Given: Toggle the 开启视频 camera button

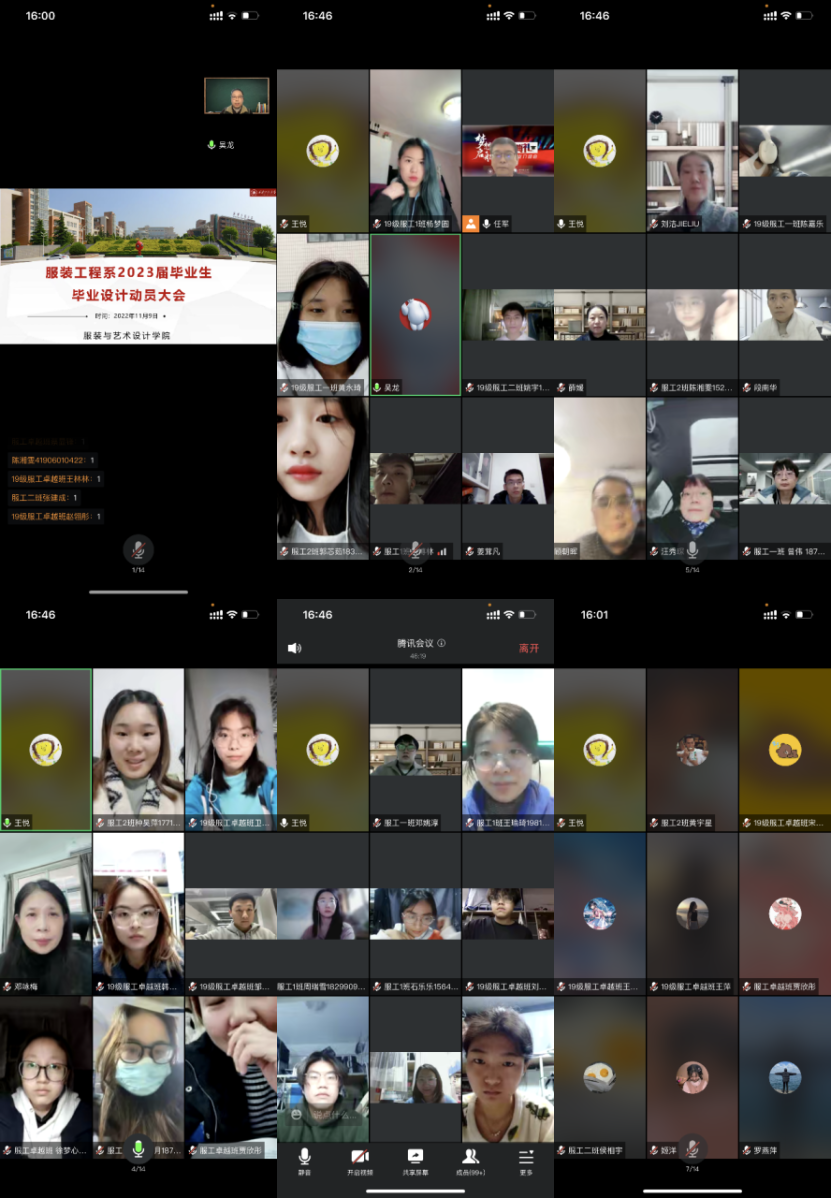Looking at the screenshot, I should pos(360,1158).
